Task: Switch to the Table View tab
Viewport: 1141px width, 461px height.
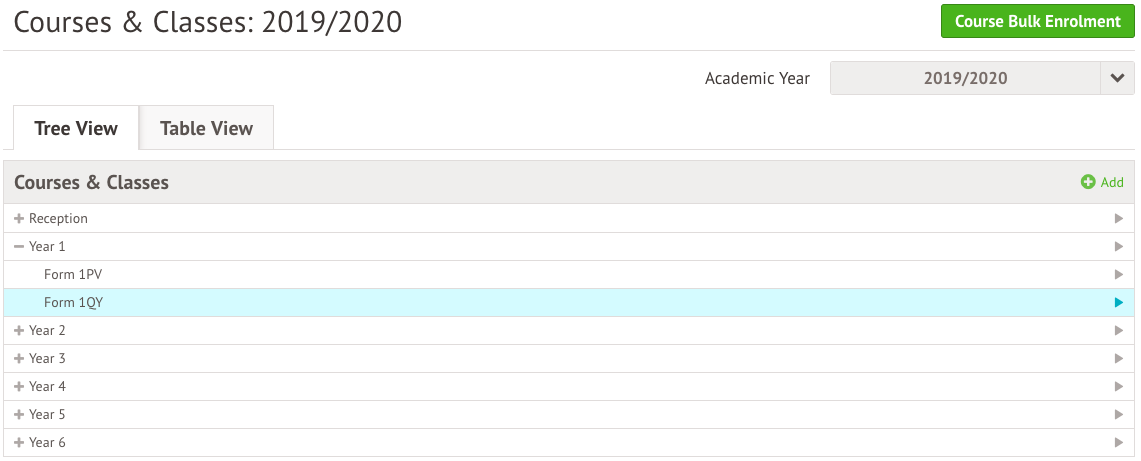Action: click(207, 128)
